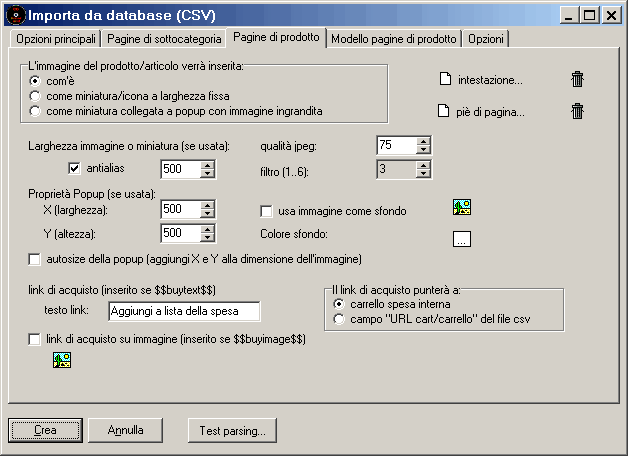Click the application icon in title bar
The height and width of the screenshot is (456, 628).
pos(13,15)
